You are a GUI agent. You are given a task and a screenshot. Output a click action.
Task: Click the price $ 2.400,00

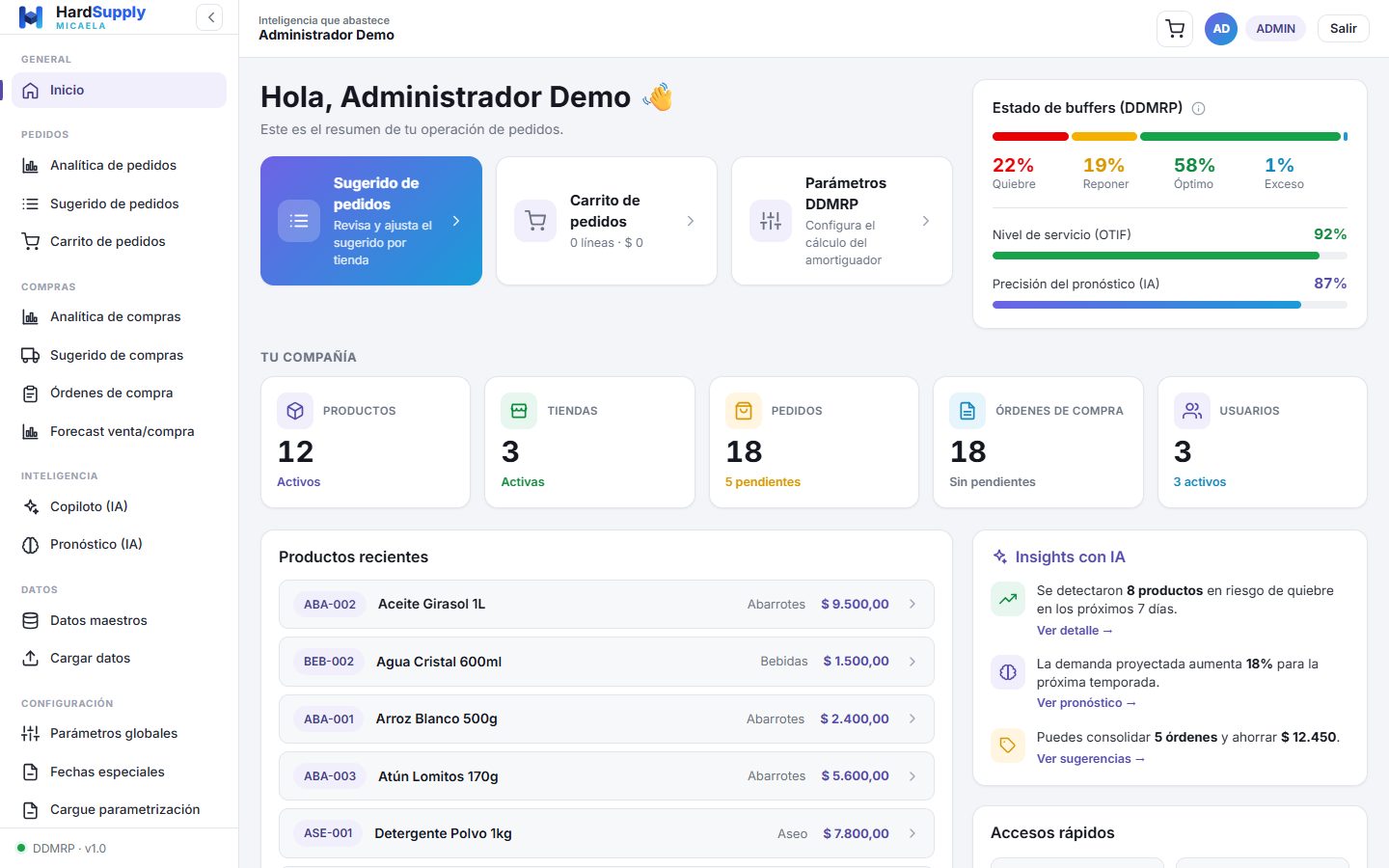pos(855,719)
